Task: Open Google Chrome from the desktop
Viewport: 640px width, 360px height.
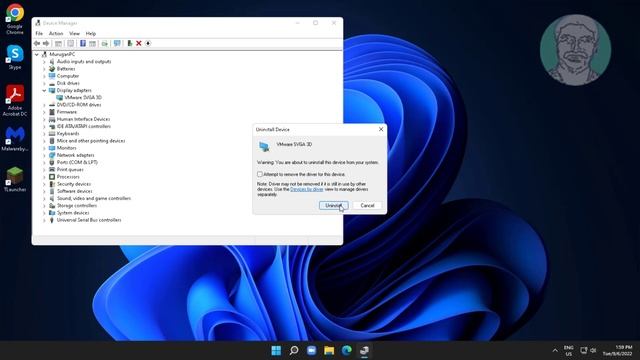Action: [15, 19]
